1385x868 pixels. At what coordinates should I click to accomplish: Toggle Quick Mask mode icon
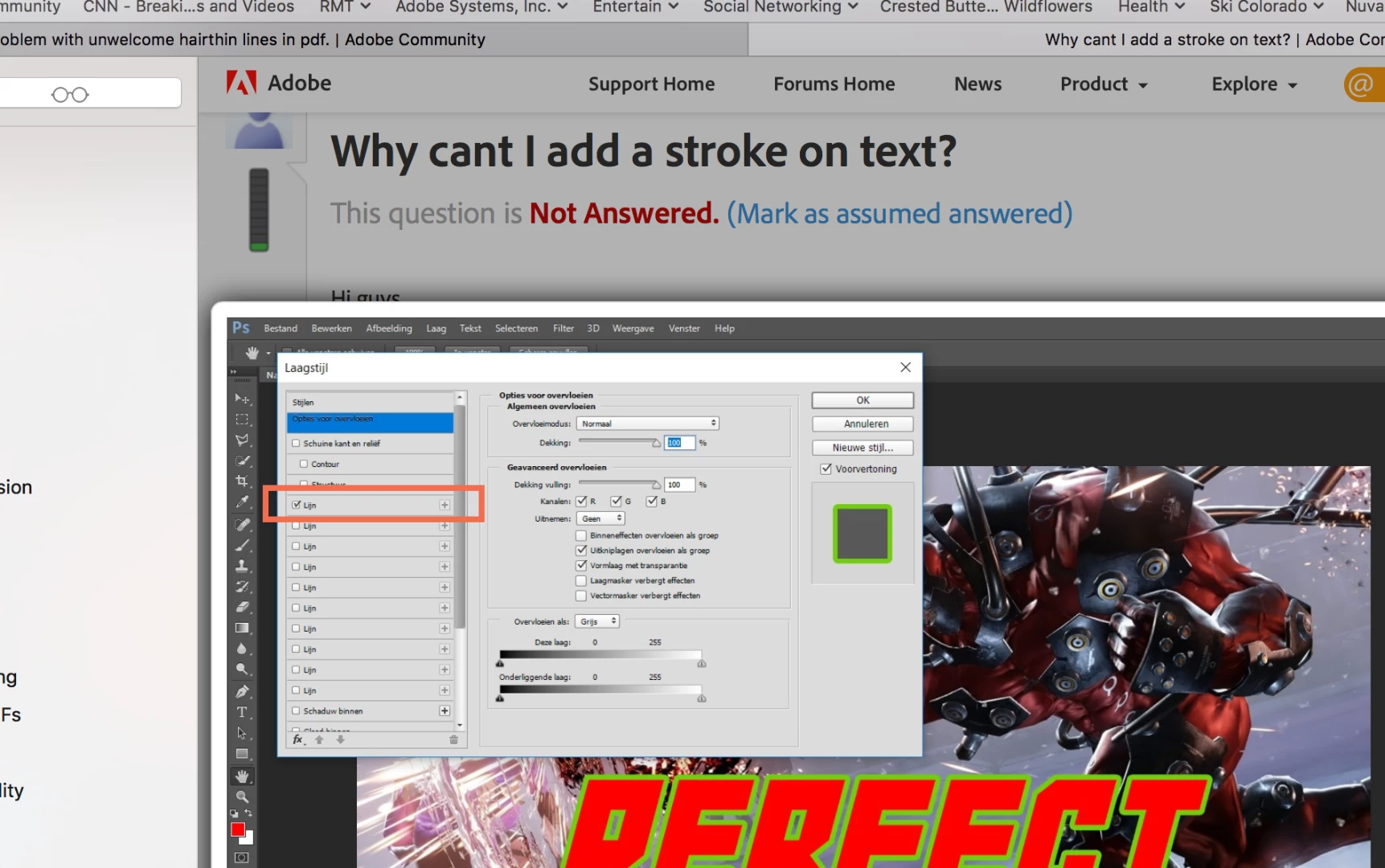[241, 858]
